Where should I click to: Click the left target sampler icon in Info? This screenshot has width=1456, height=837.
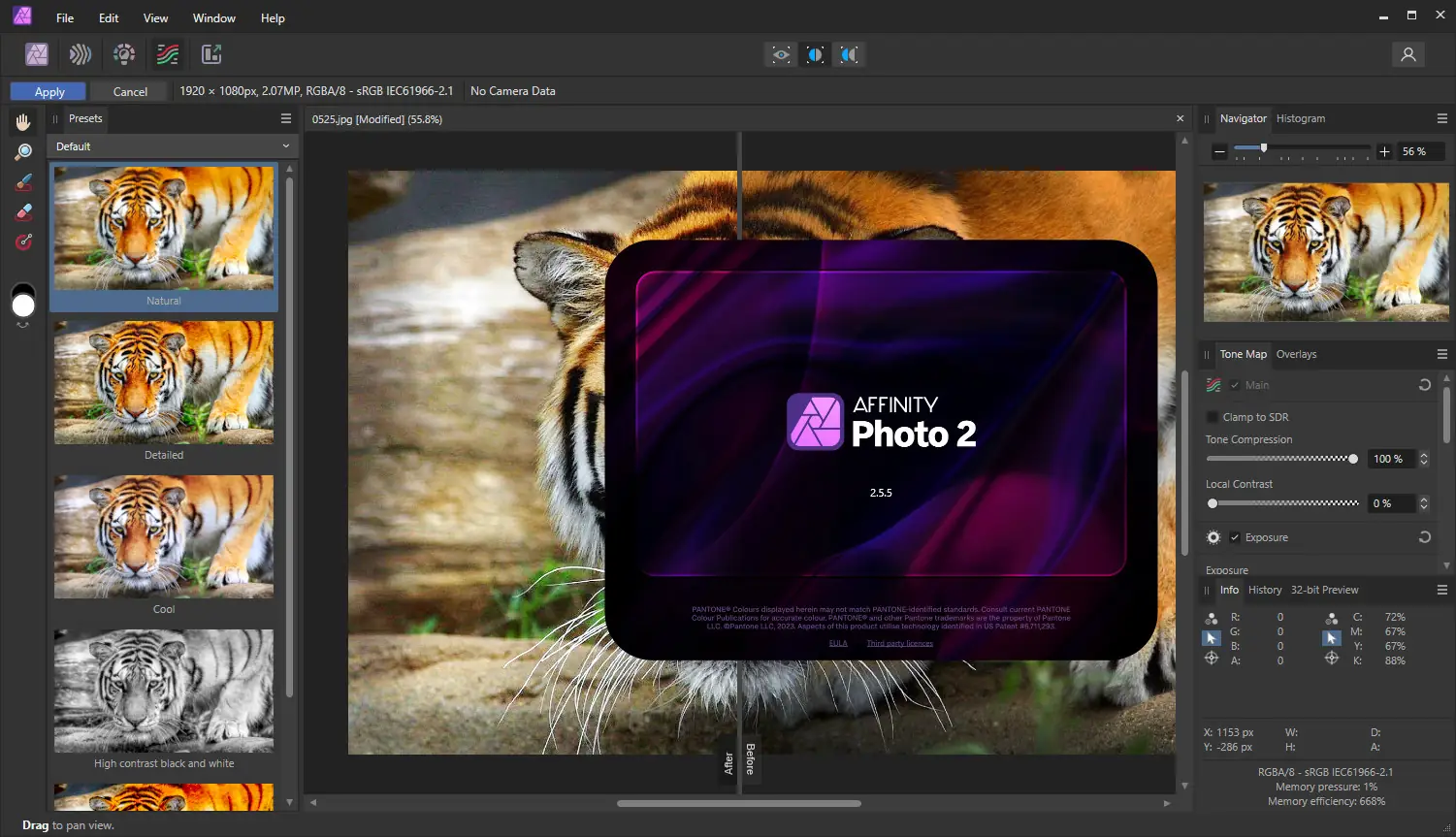[x=1212, y=659]
